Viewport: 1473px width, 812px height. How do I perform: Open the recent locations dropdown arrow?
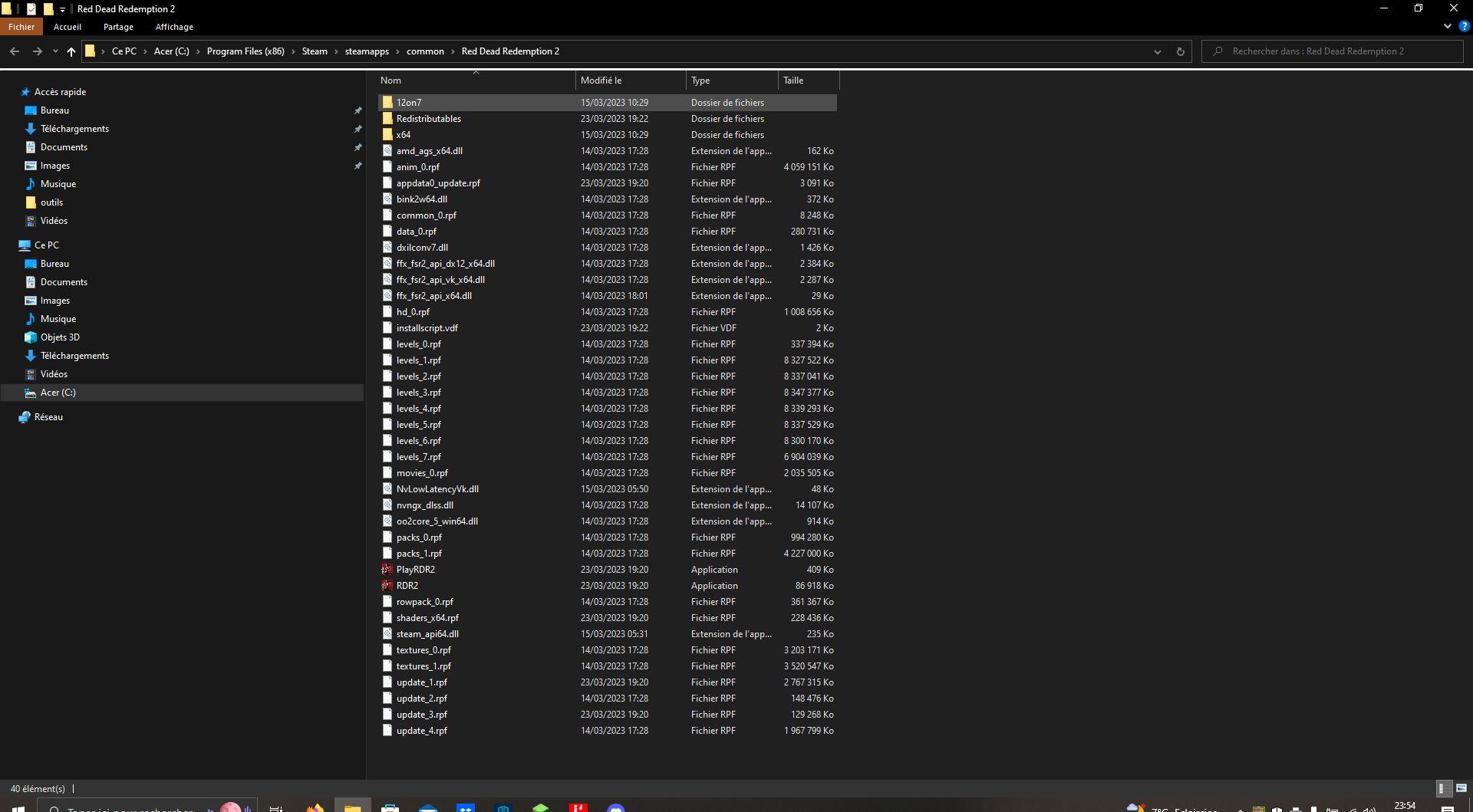coord(55,51)
